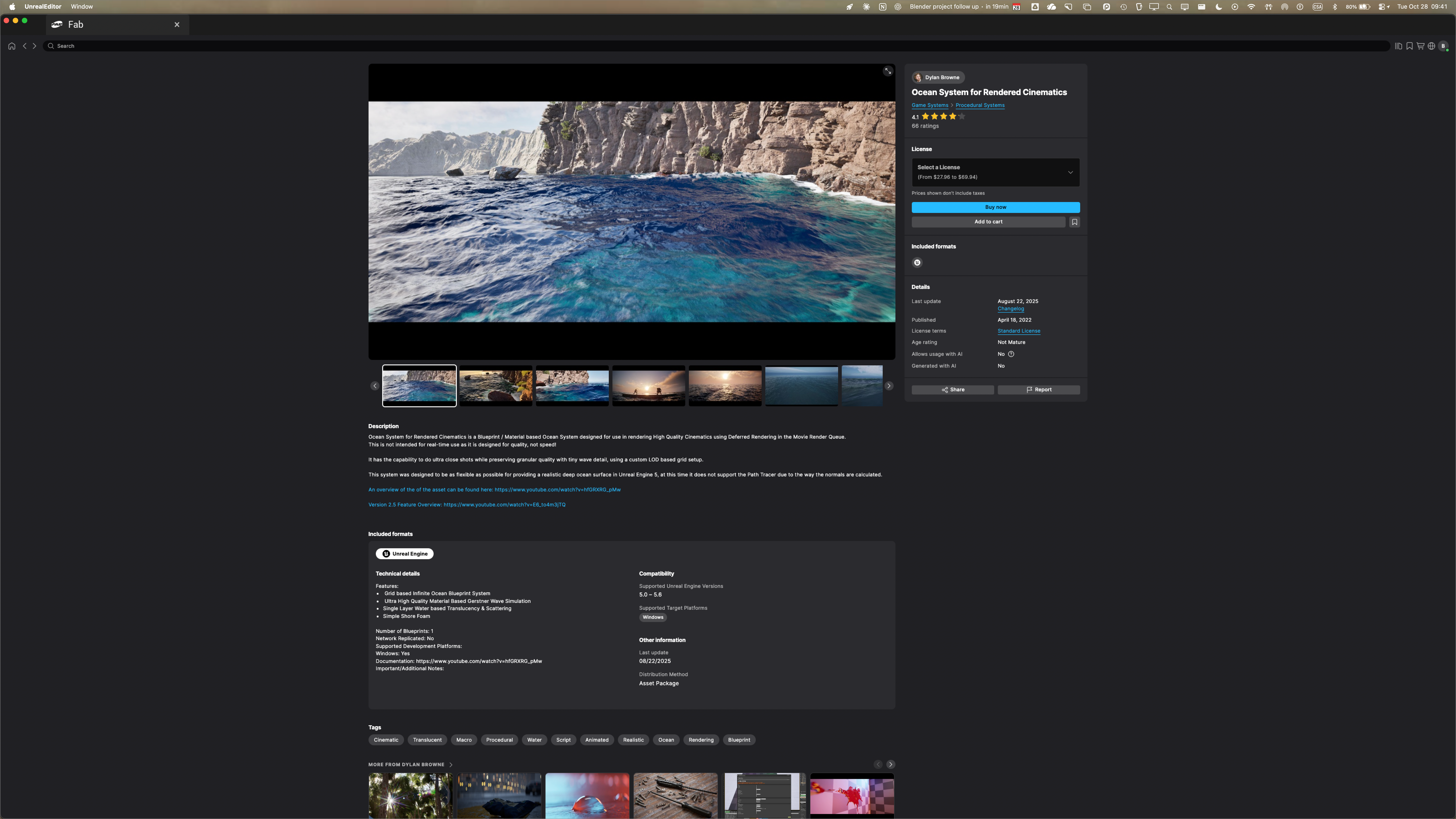
Task: Open Game Systems category link
Action: pyautogui.click(x=930, y=105)
